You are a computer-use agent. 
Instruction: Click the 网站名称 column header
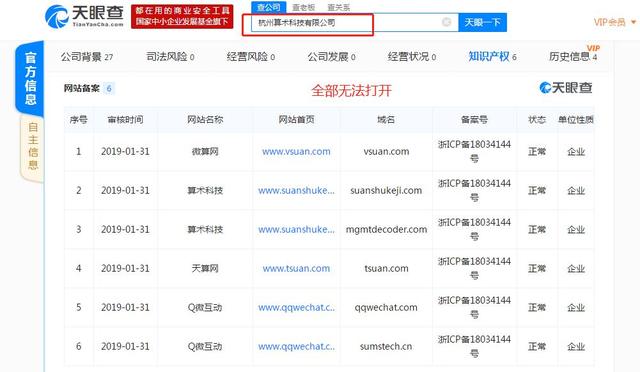(205, 120)
